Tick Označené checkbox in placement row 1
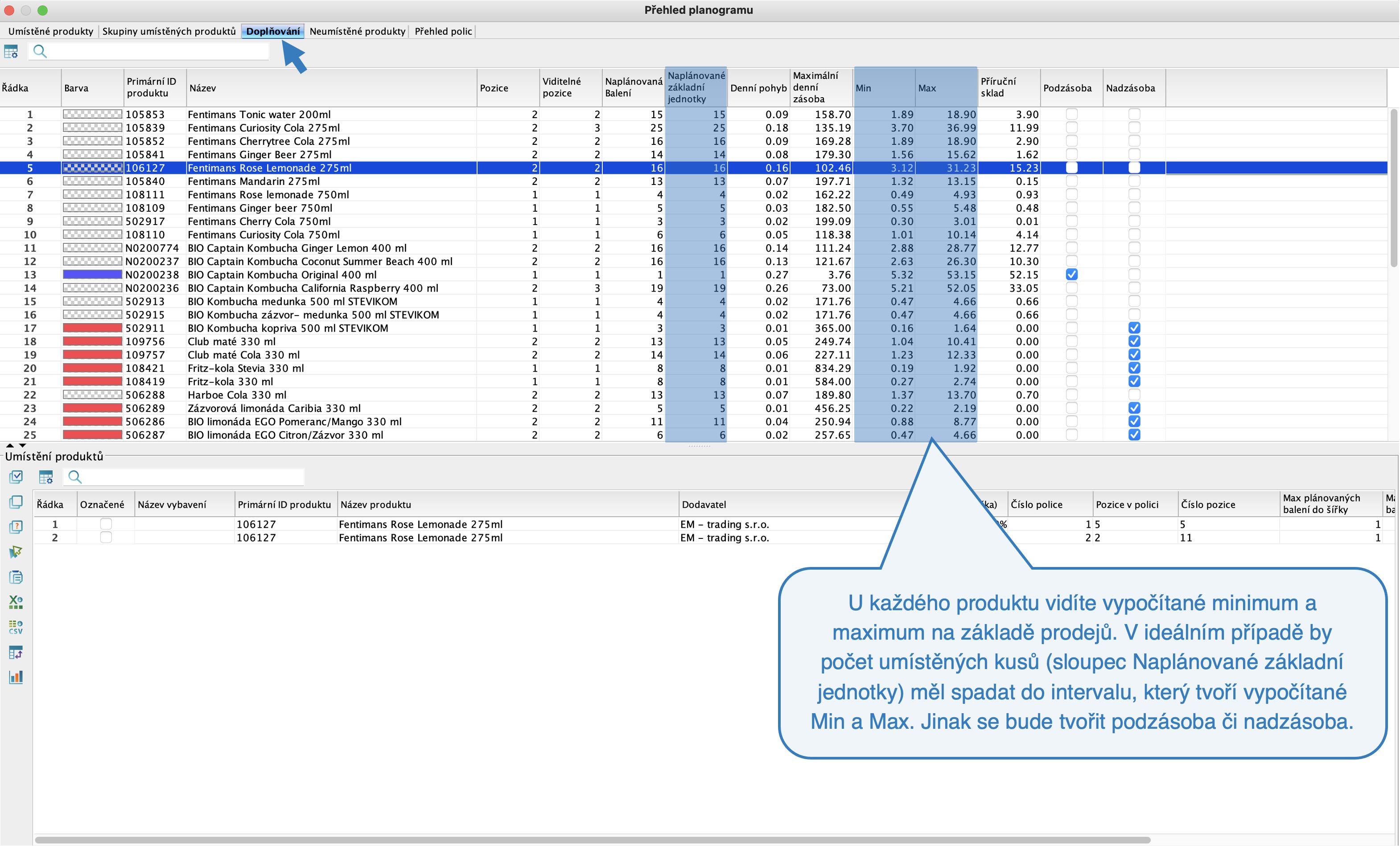Viewport: 1400px width, 846px height. click(x=106, y=524)
